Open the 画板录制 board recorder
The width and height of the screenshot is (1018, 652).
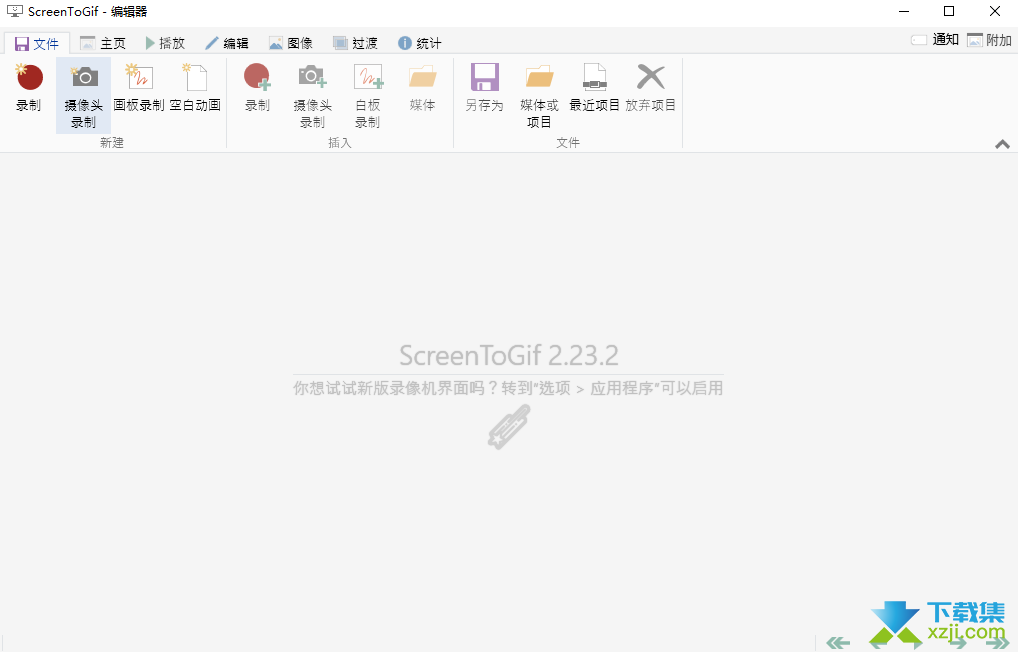tap(139, 88)
